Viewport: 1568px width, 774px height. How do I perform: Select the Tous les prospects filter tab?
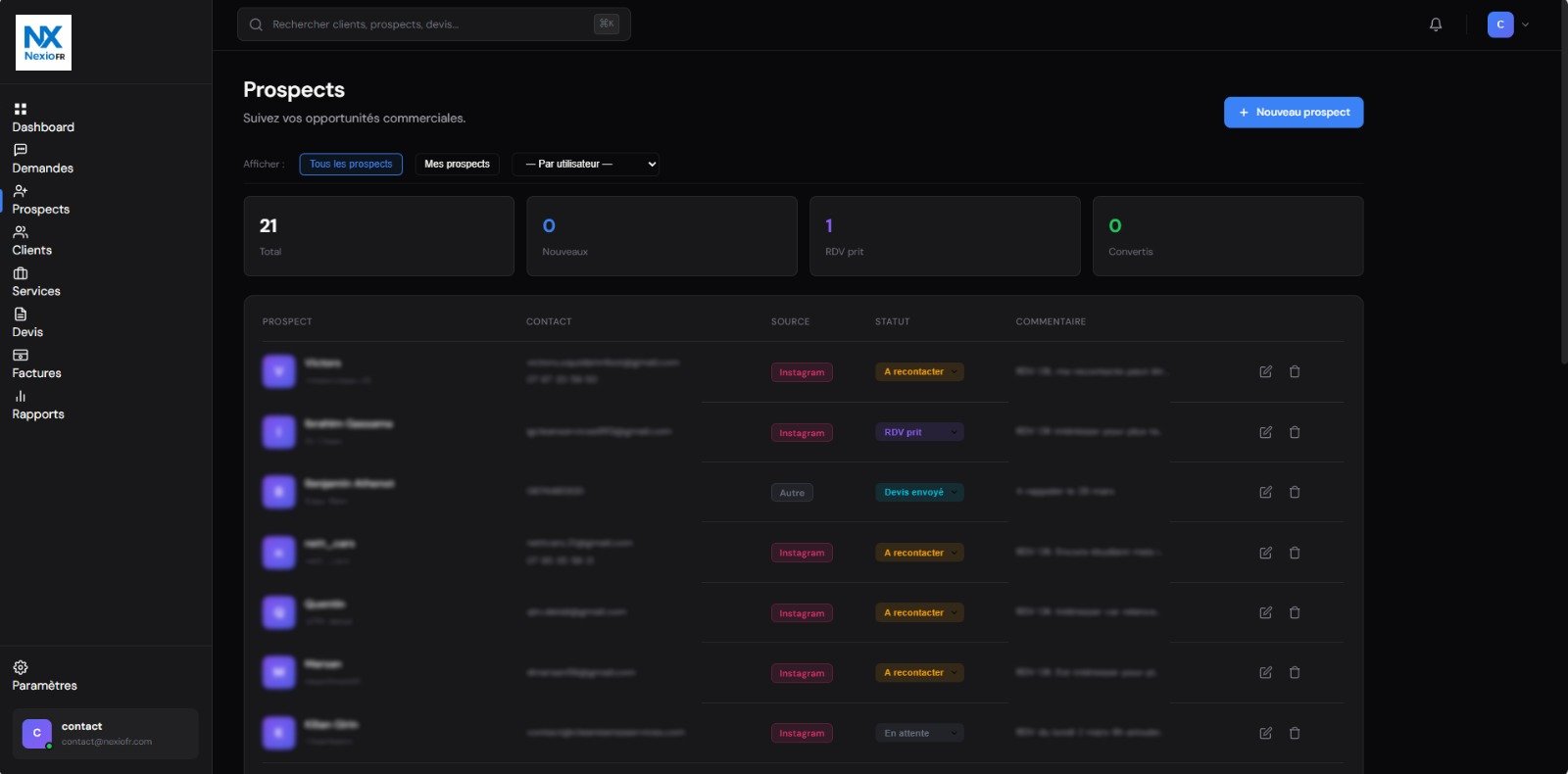point(351,164)
